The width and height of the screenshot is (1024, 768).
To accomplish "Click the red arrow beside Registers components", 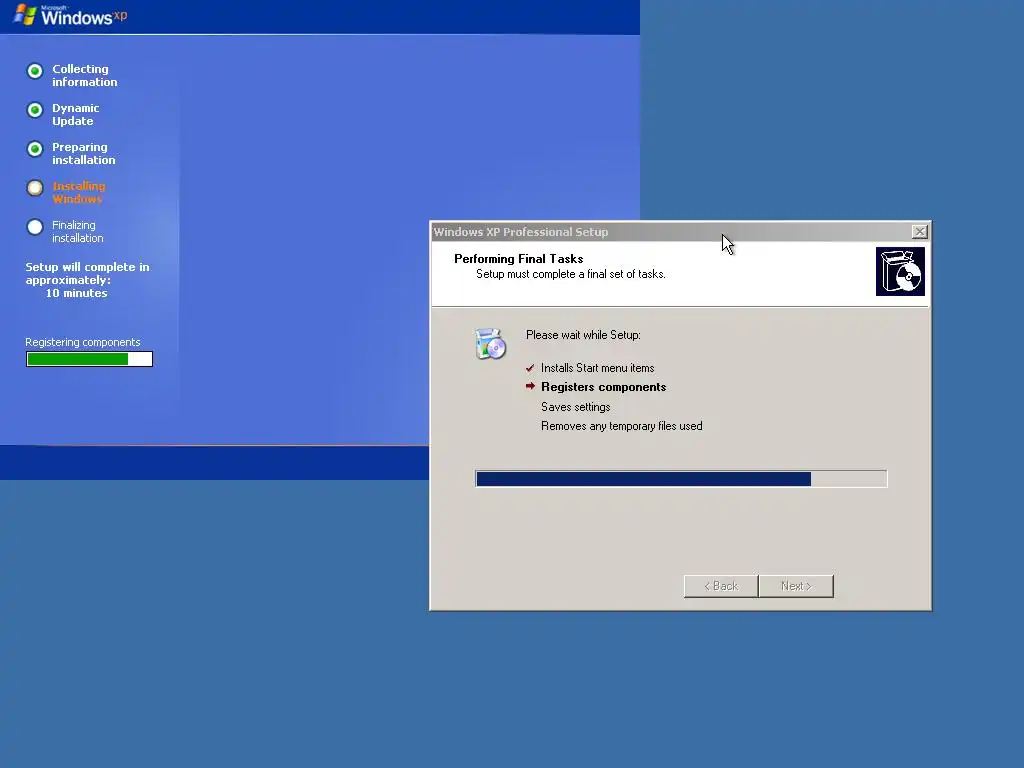I will tap(530, 387).
